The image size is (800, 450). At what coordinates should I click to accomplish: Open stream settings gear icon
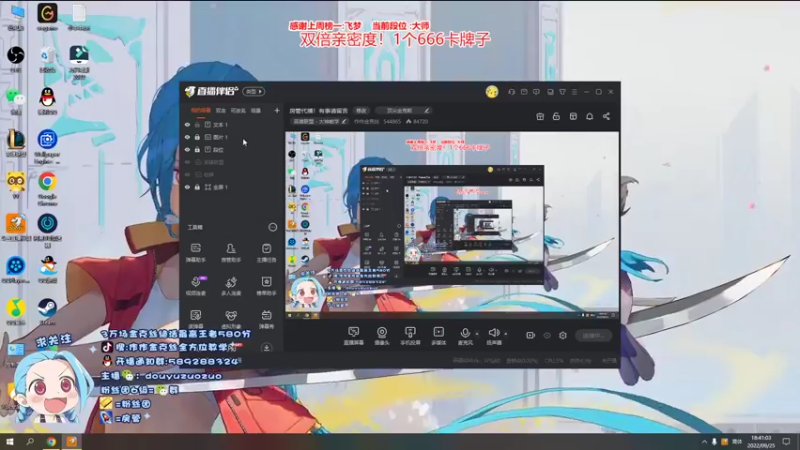coord(563,335)
